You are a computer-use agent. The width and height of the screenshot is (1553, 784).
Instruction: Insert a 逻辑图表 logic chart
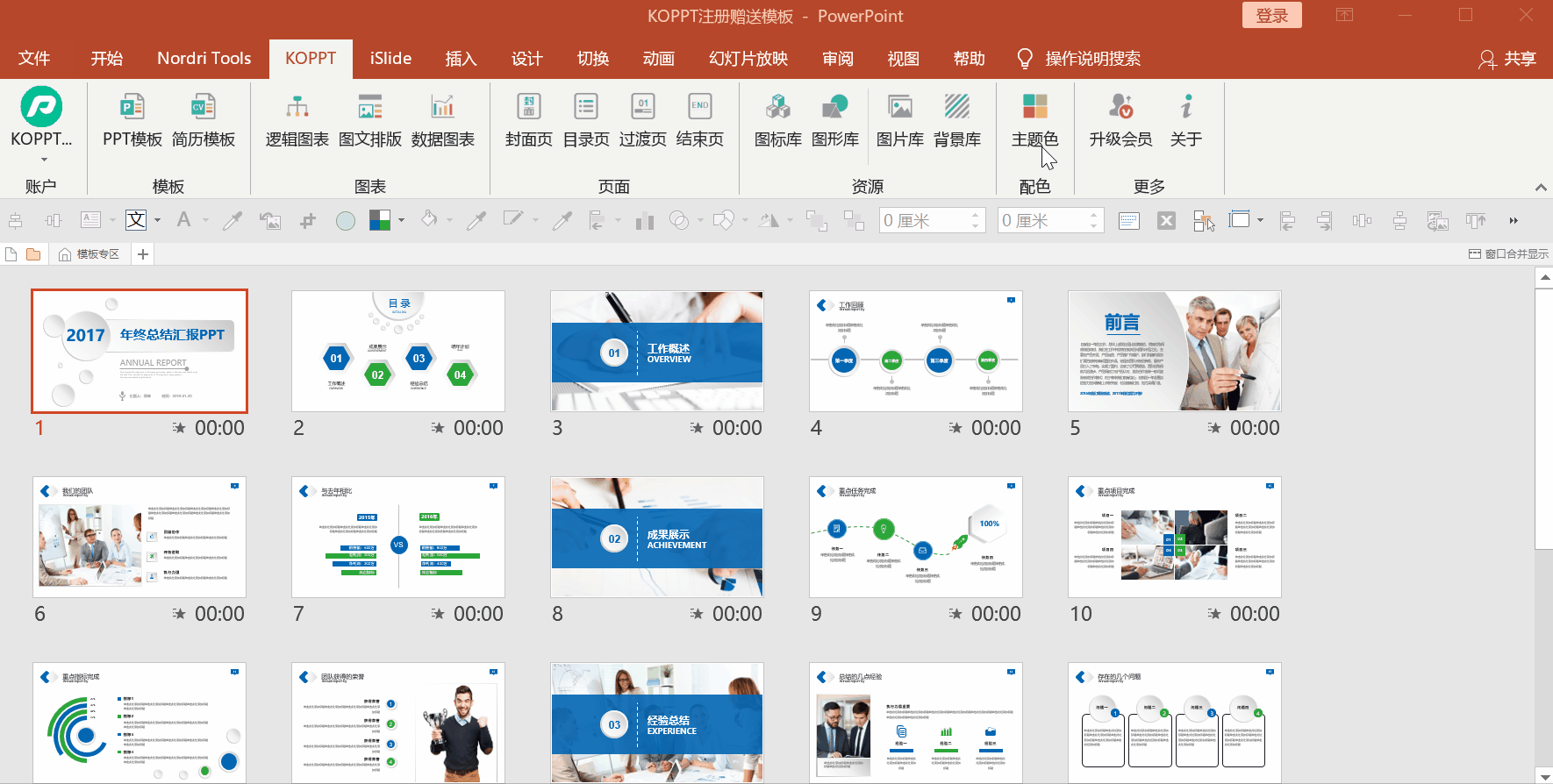tap(297, 120)
